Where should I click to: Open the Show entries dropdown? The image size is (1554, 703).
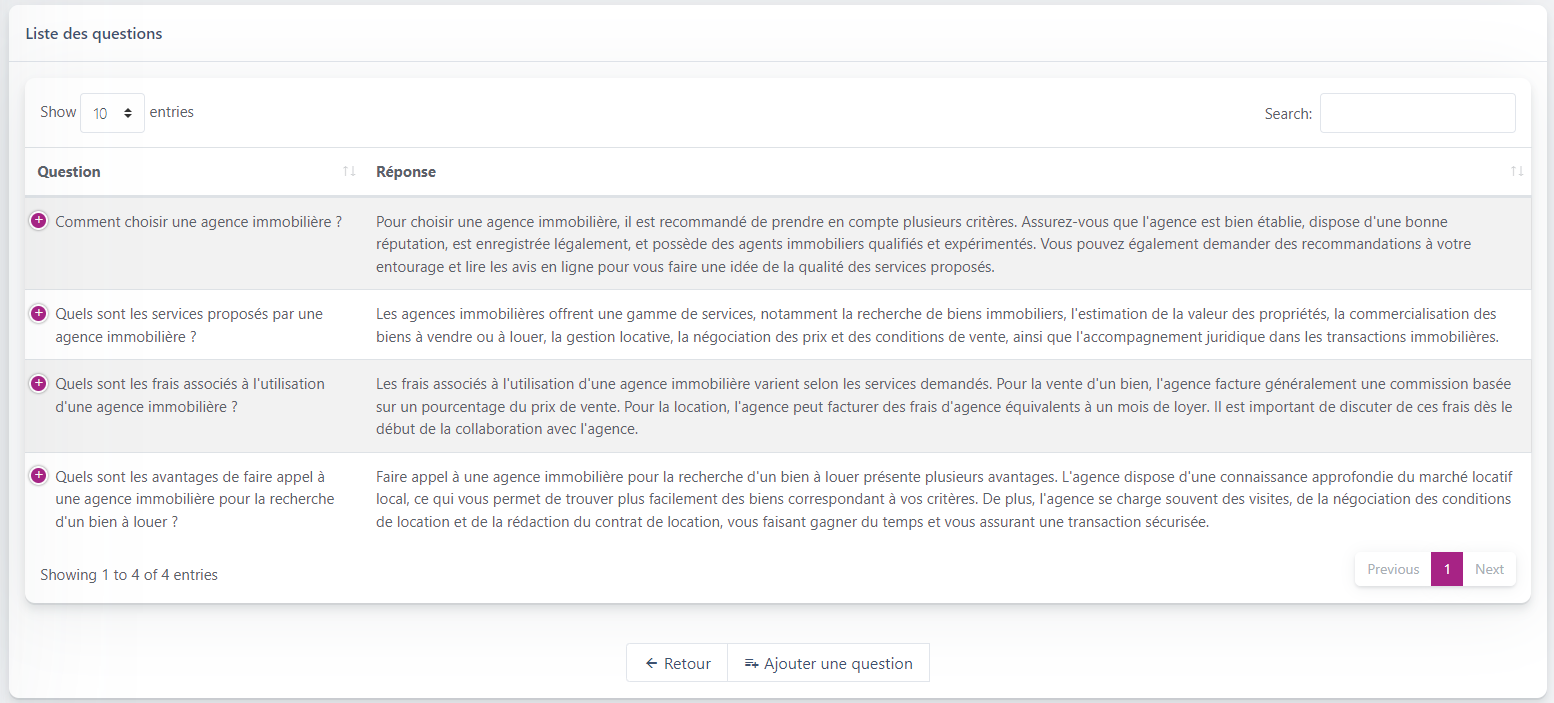tap(112, 113)
